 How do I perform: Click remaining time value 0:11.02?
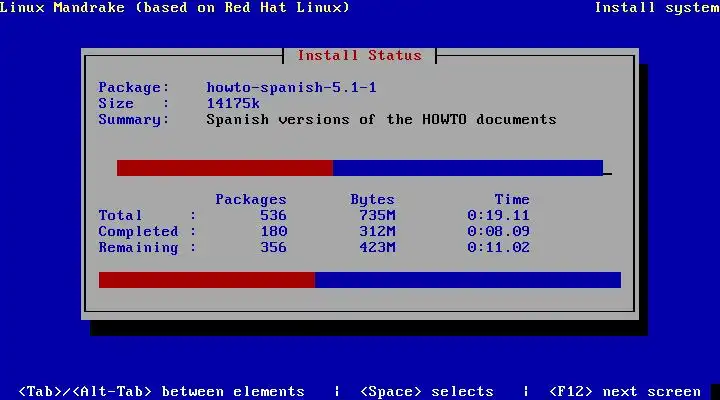click(498, 248)
